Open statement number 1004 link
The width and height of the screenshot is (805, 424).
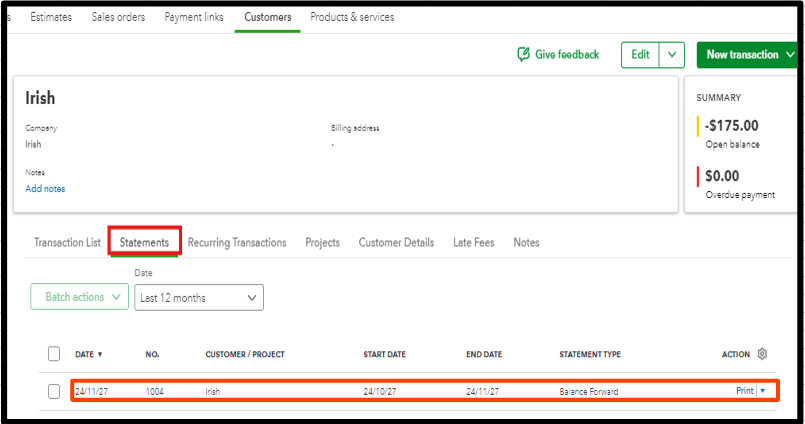pyautogui.click(x=154, y=391)
